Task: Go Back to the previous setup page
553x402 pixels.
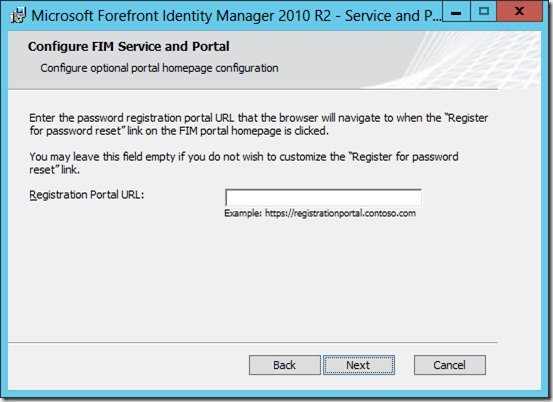Action: [285, 365]
